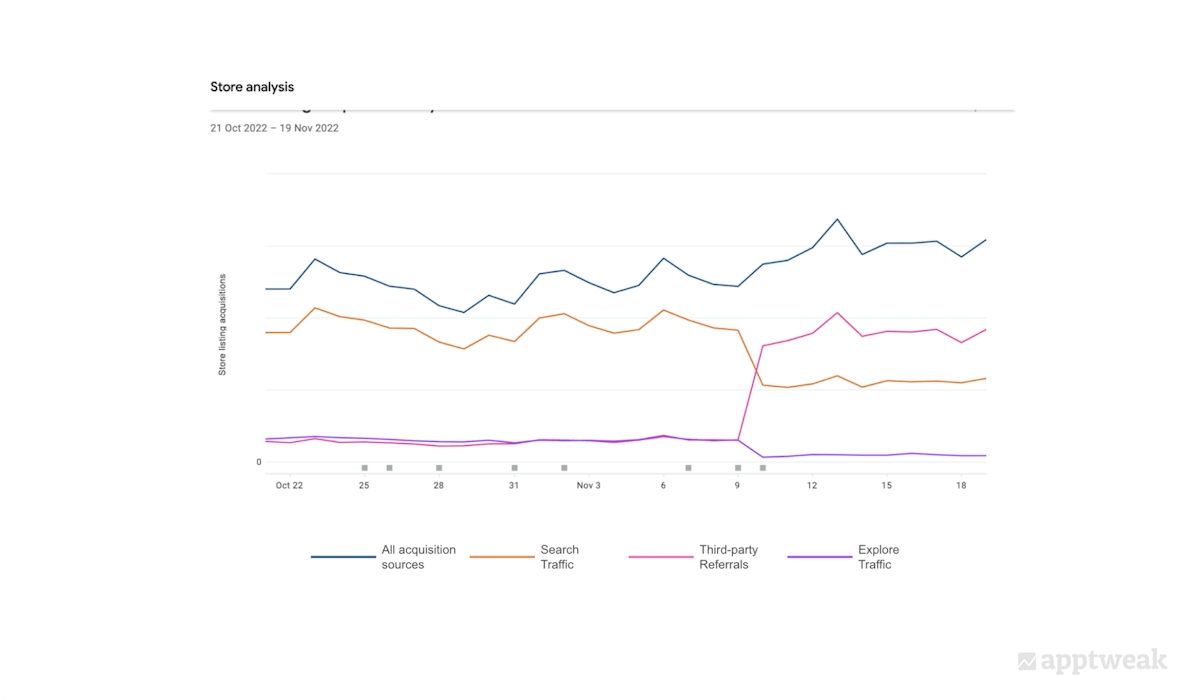
Task: Toggle the All acquisition sources legend label
Action: click(x=418, y=557)
